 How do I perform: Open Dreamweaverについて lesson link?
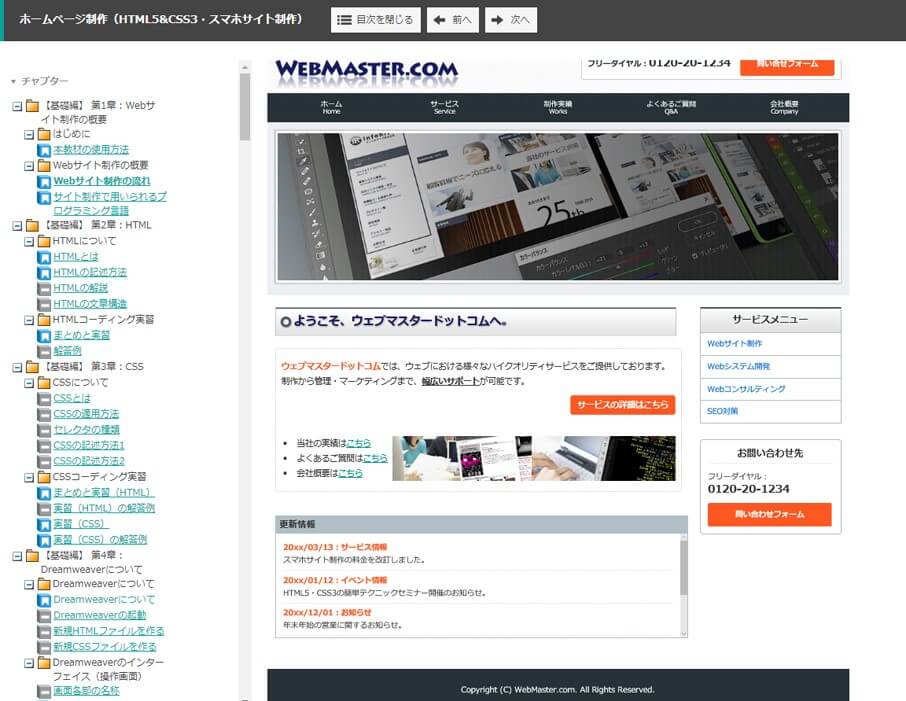point(104,600)
